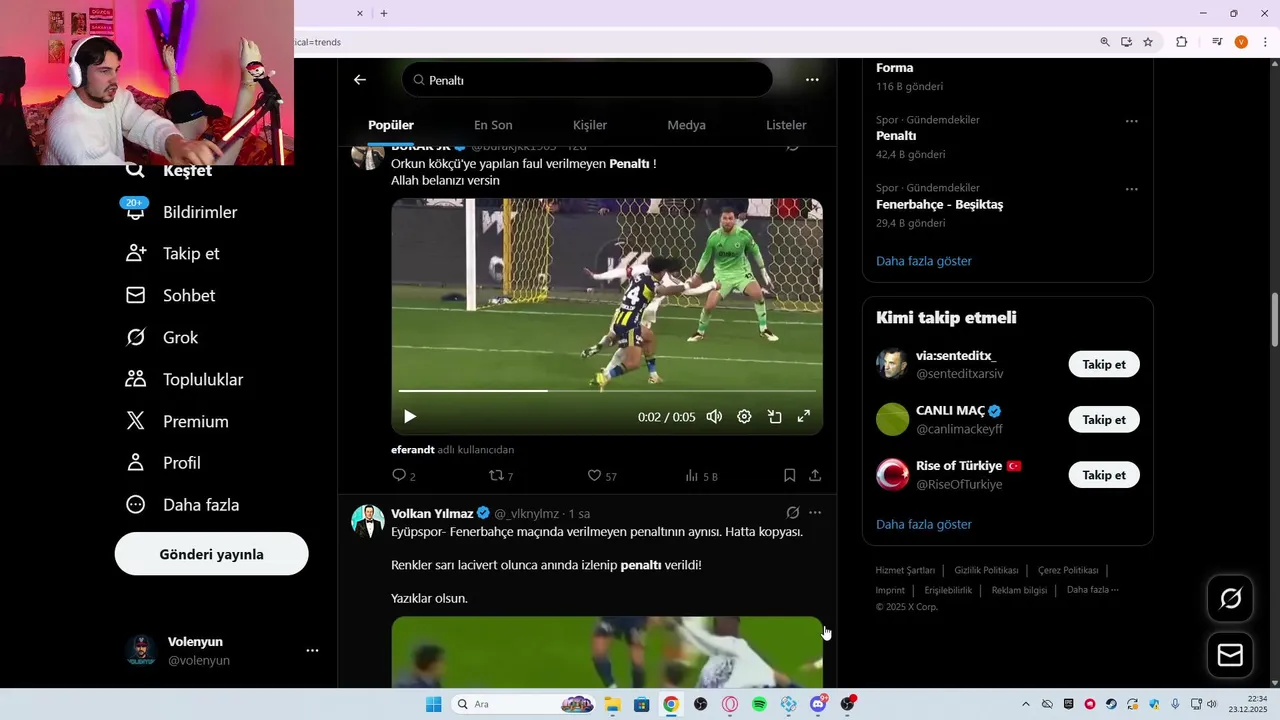Open Sohbet messages in sidebar
This screenshot has height=720, width=1280.
click(x=170, y=296)
